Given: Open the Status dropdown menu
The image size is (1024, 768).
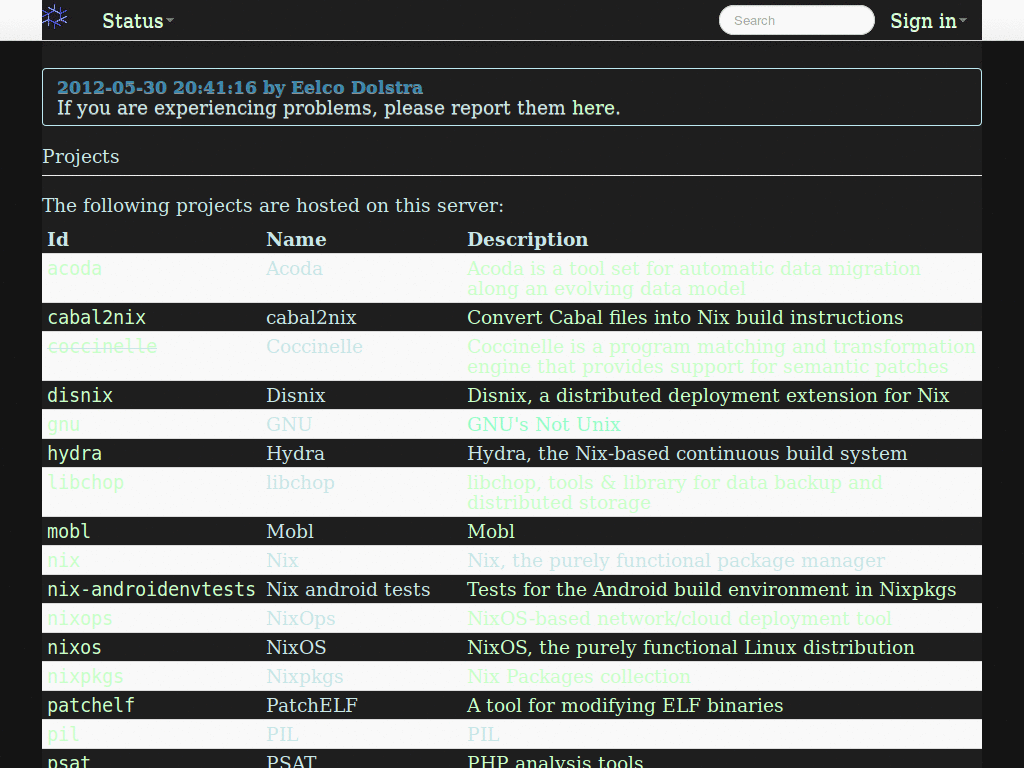Looking at the screenshot, I should [x=138, y=21].
